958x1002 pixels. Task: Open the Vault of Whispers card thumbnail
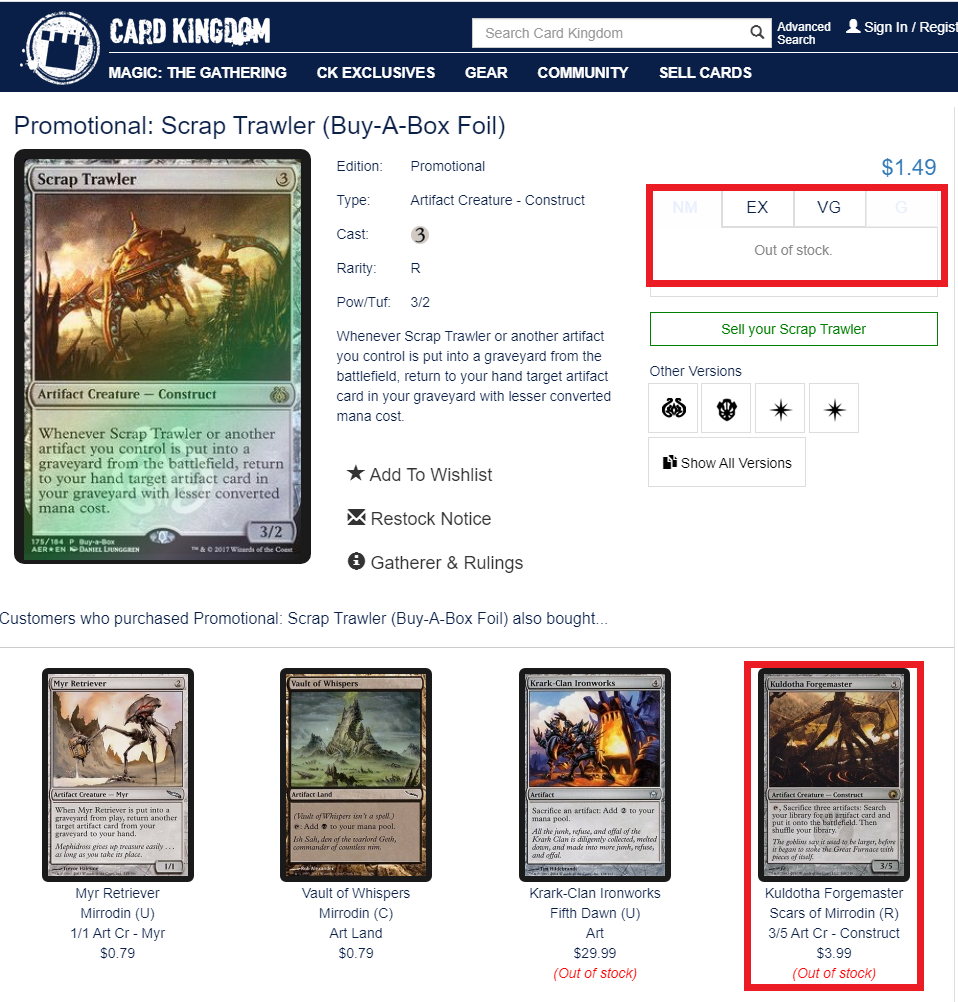(x=356, y=775)
